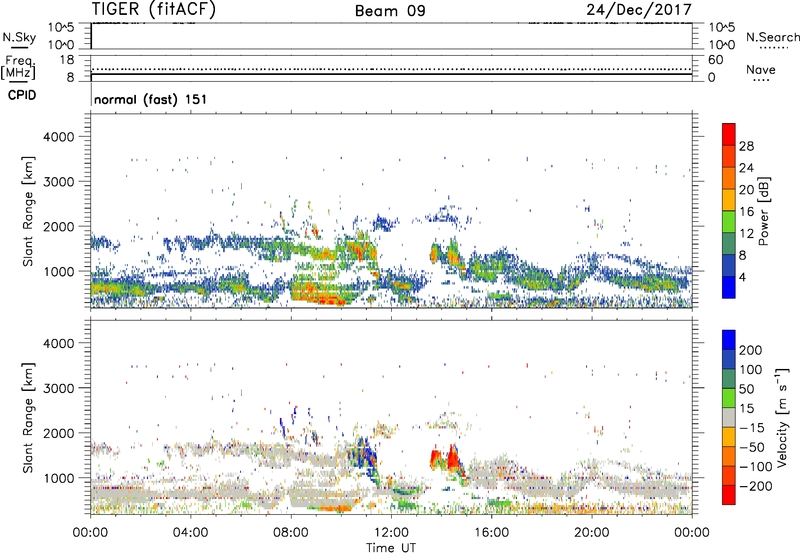Select the '-100' label on Velocity colorbar
Screen dimensions: 800x554
point(755,467)
